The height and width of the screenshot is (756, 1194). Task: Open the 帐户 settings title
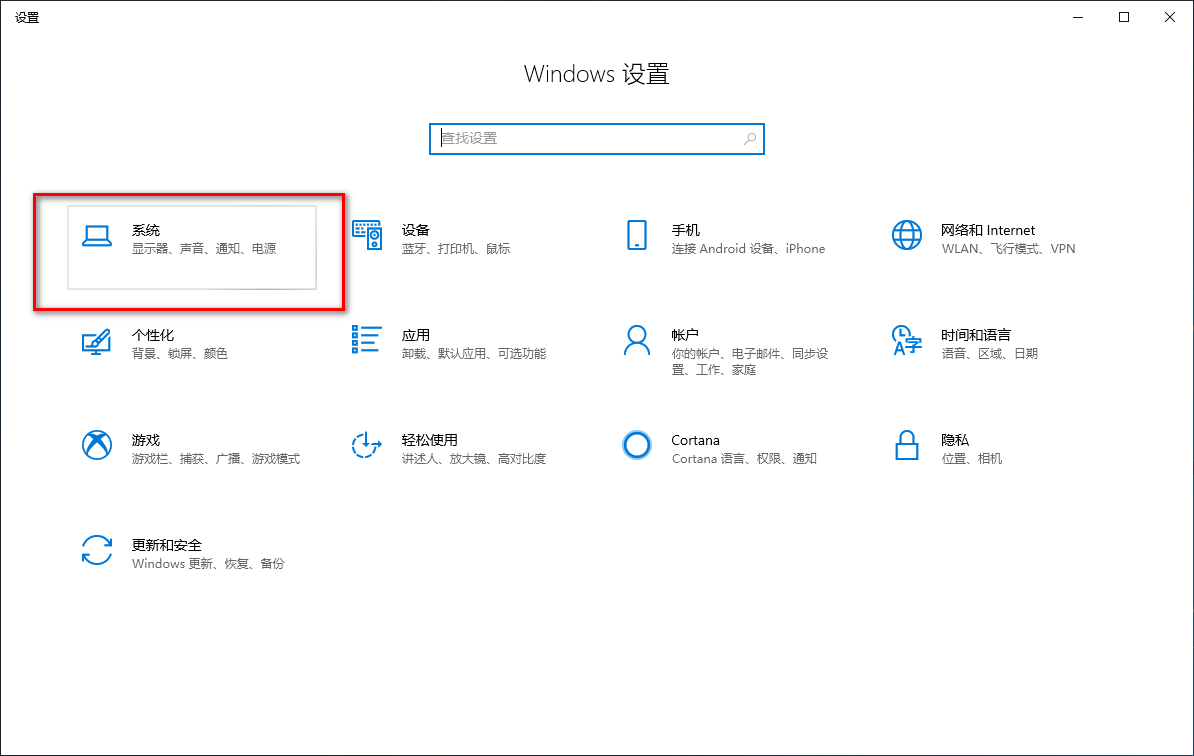coord(685,335)
